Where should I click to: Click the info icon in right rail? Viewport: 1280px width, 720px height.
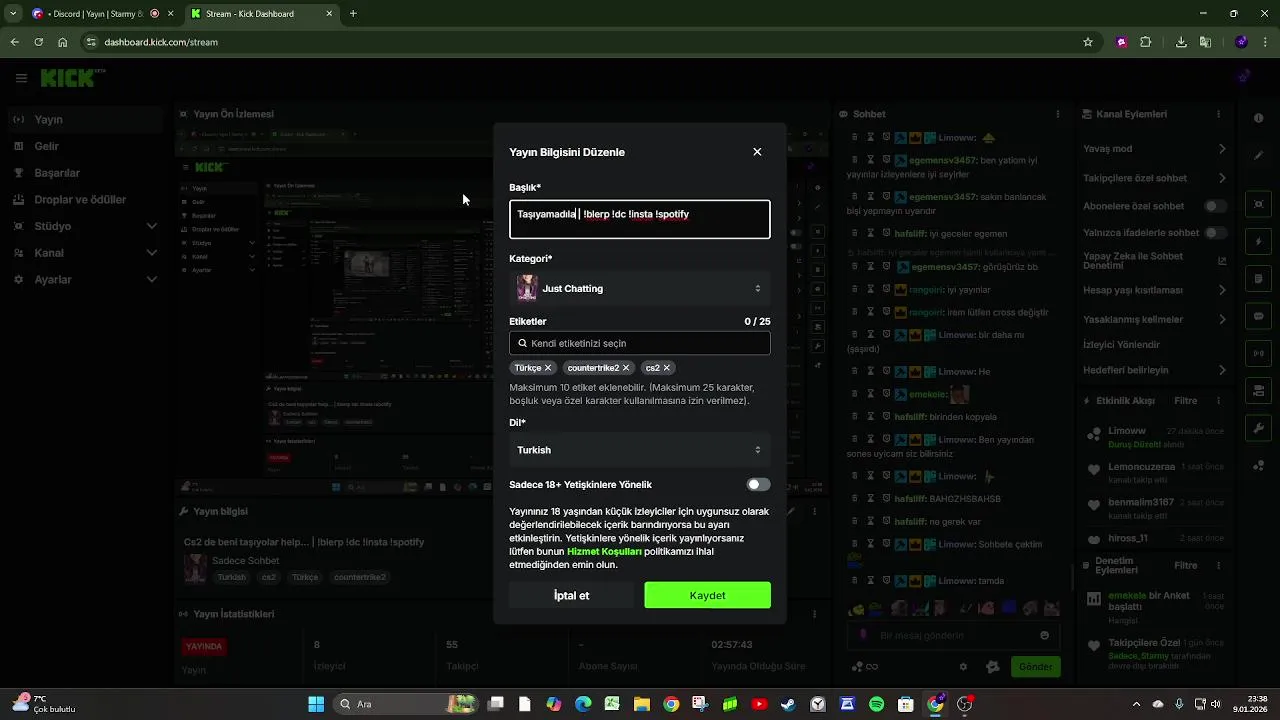[1259, 118]
